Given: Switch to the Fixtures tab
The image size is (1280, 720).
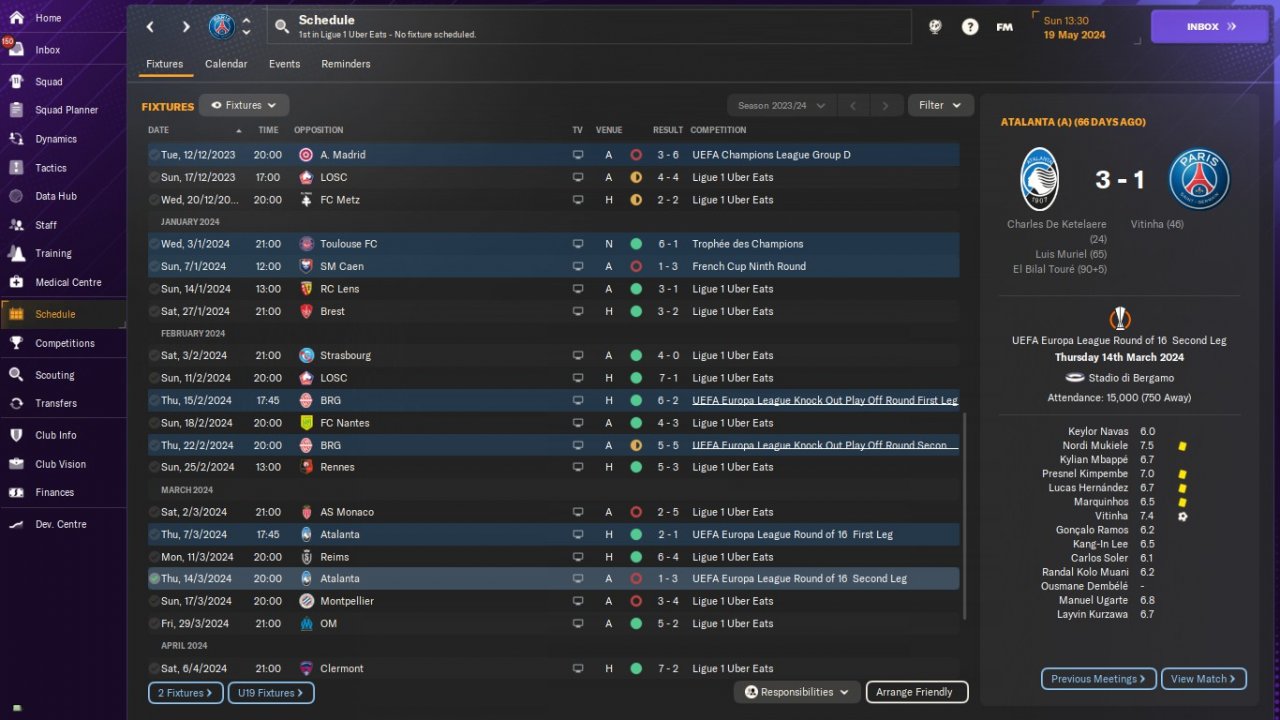Looking at the screenshot, I should 165,64.
